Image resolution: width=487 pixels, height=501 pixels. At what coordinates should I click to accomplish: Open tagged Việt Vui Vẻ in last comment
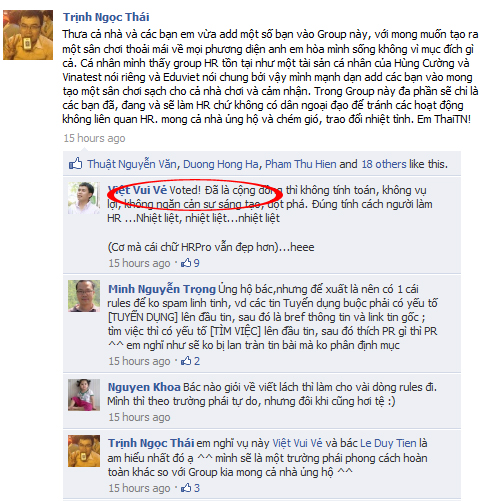tap(297, 443)
